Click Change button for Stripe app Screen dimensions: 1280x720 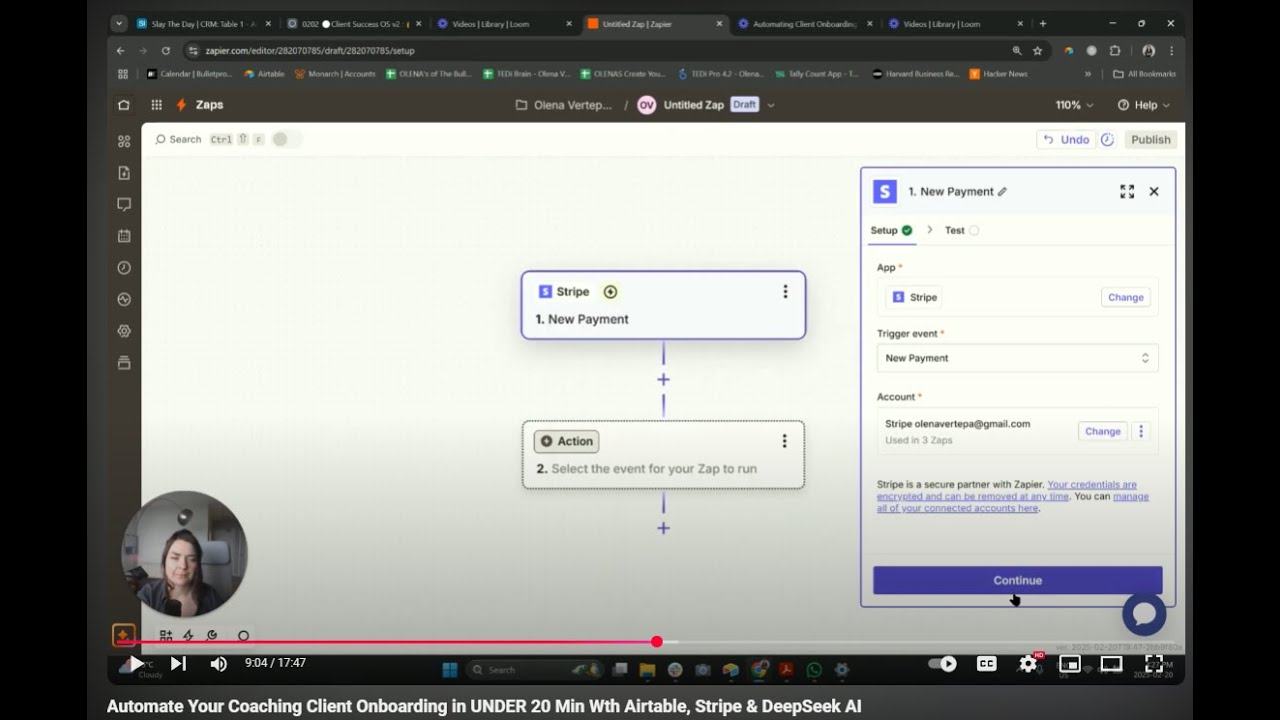click(x=1126, y=297)
